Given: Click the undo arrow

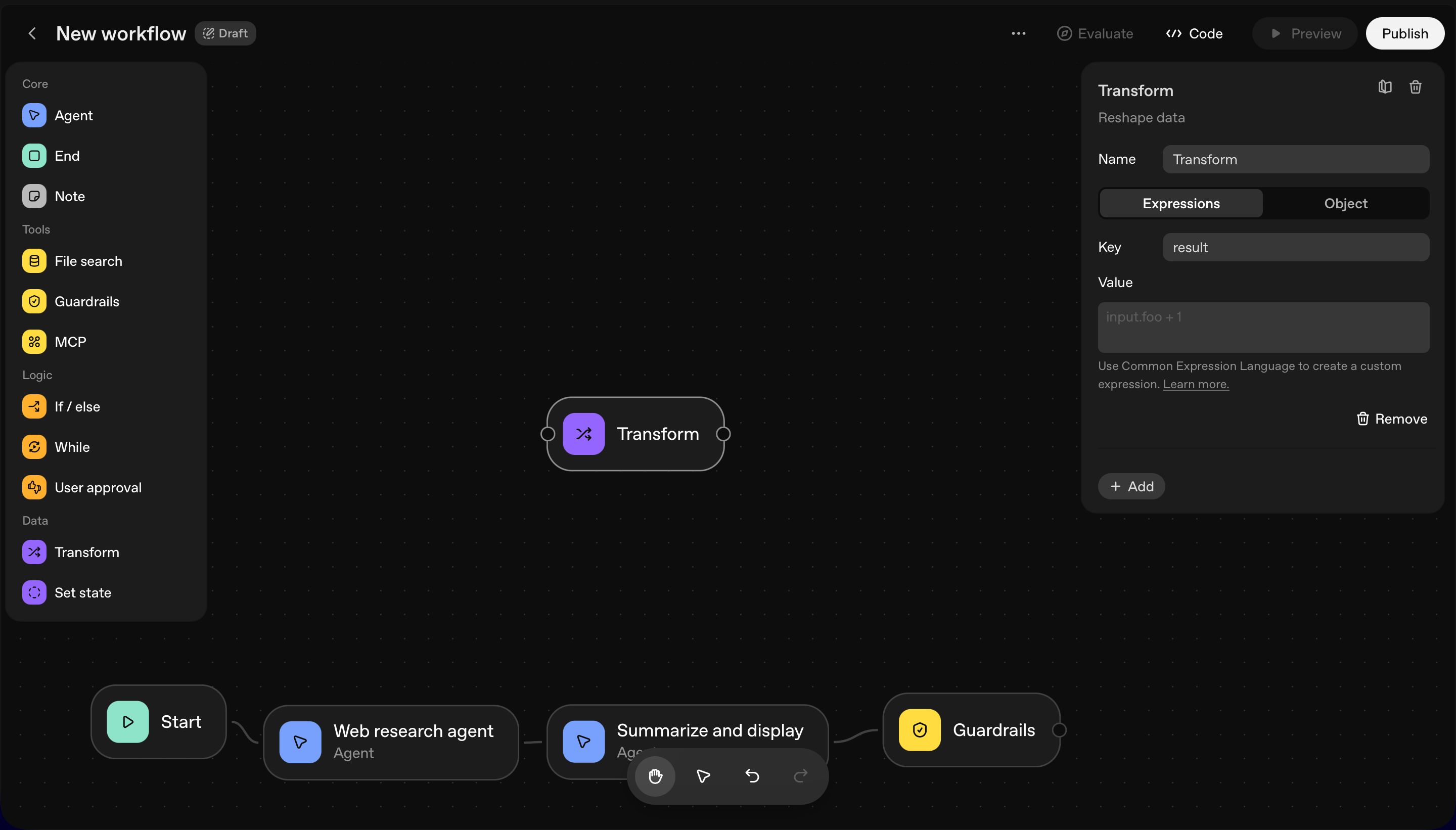Looking at the screenshot, I should tap(752, 776).
